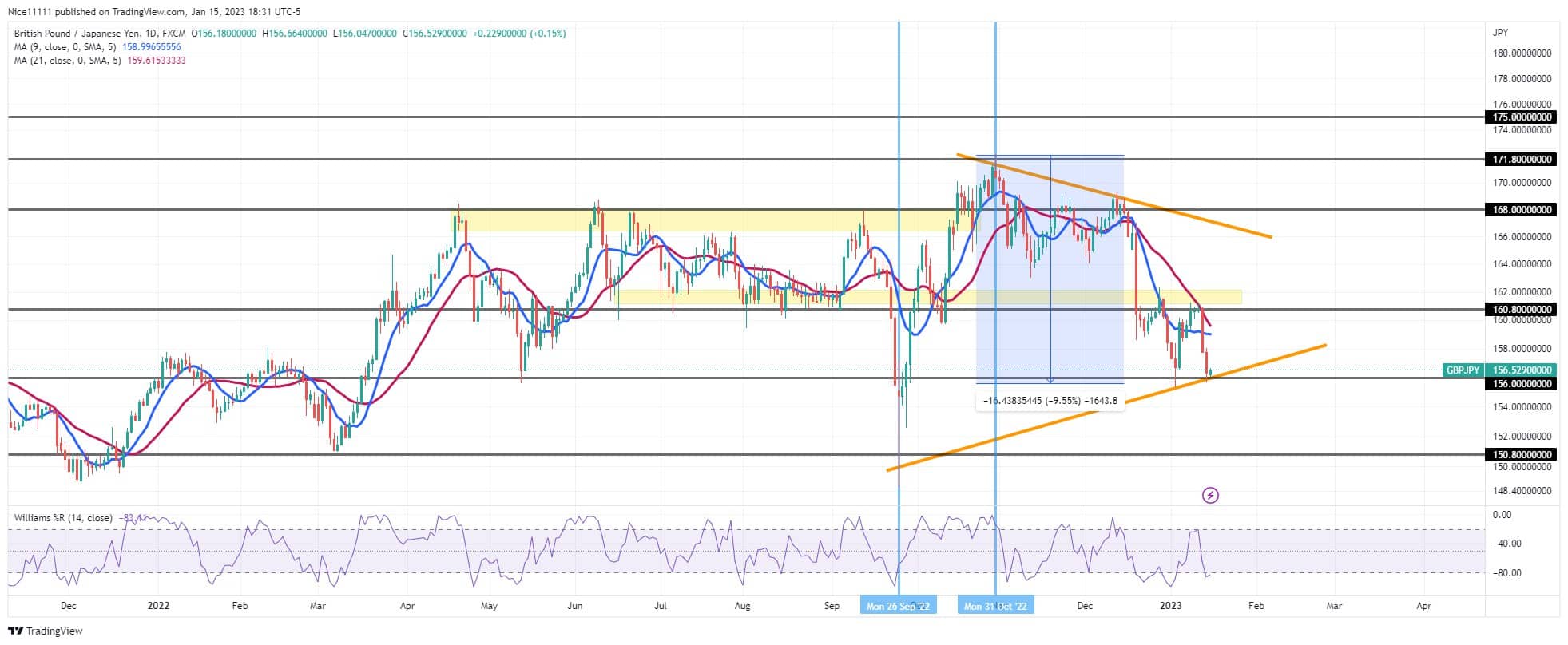Viewport: 1568px width, 645px height.
Task: Click the Nice11111 publisher attribution text
Action: coord(154,12)
